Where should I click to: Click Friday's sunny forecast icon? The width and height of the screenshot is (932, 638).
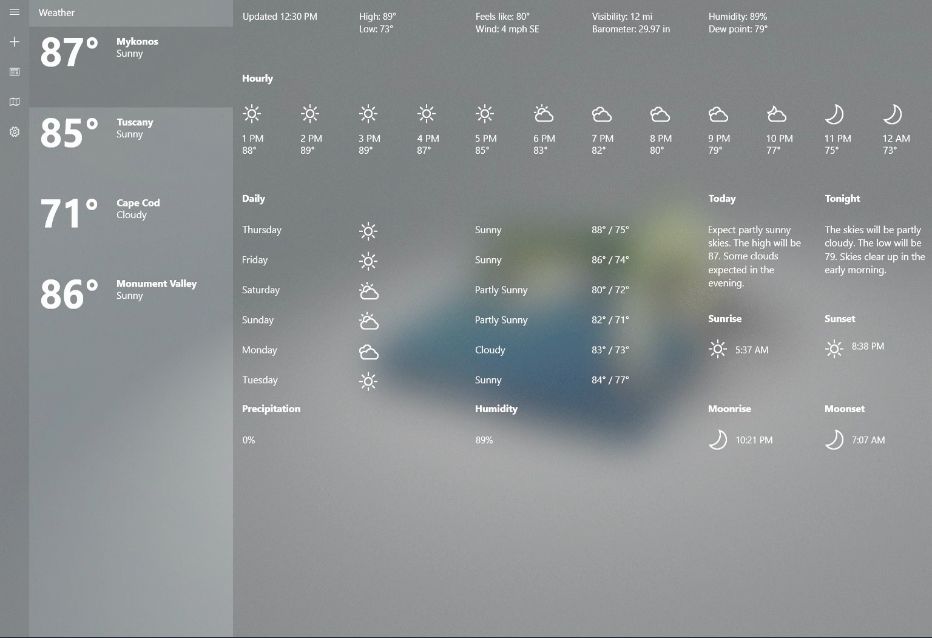coord(368,261)
